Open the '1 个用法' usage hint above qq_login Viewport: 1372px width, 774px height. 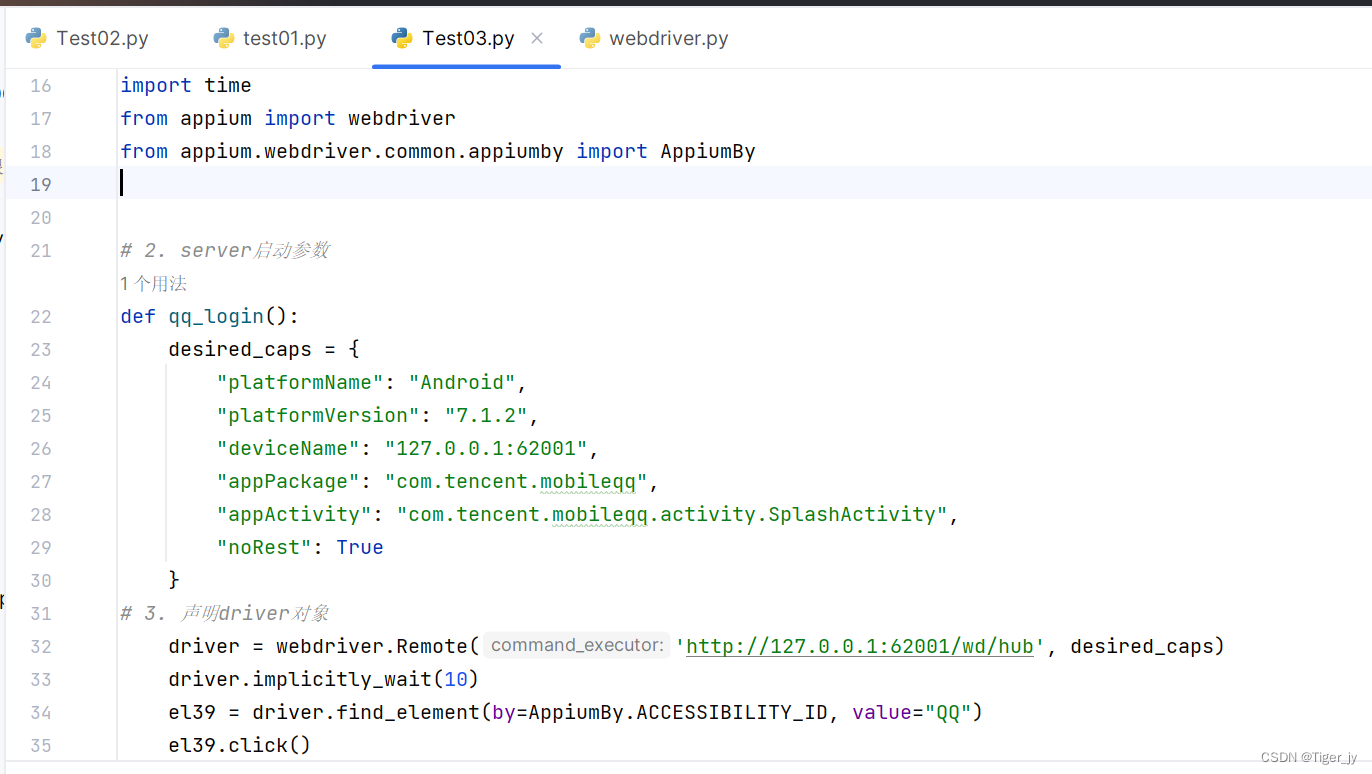[153, 283]
